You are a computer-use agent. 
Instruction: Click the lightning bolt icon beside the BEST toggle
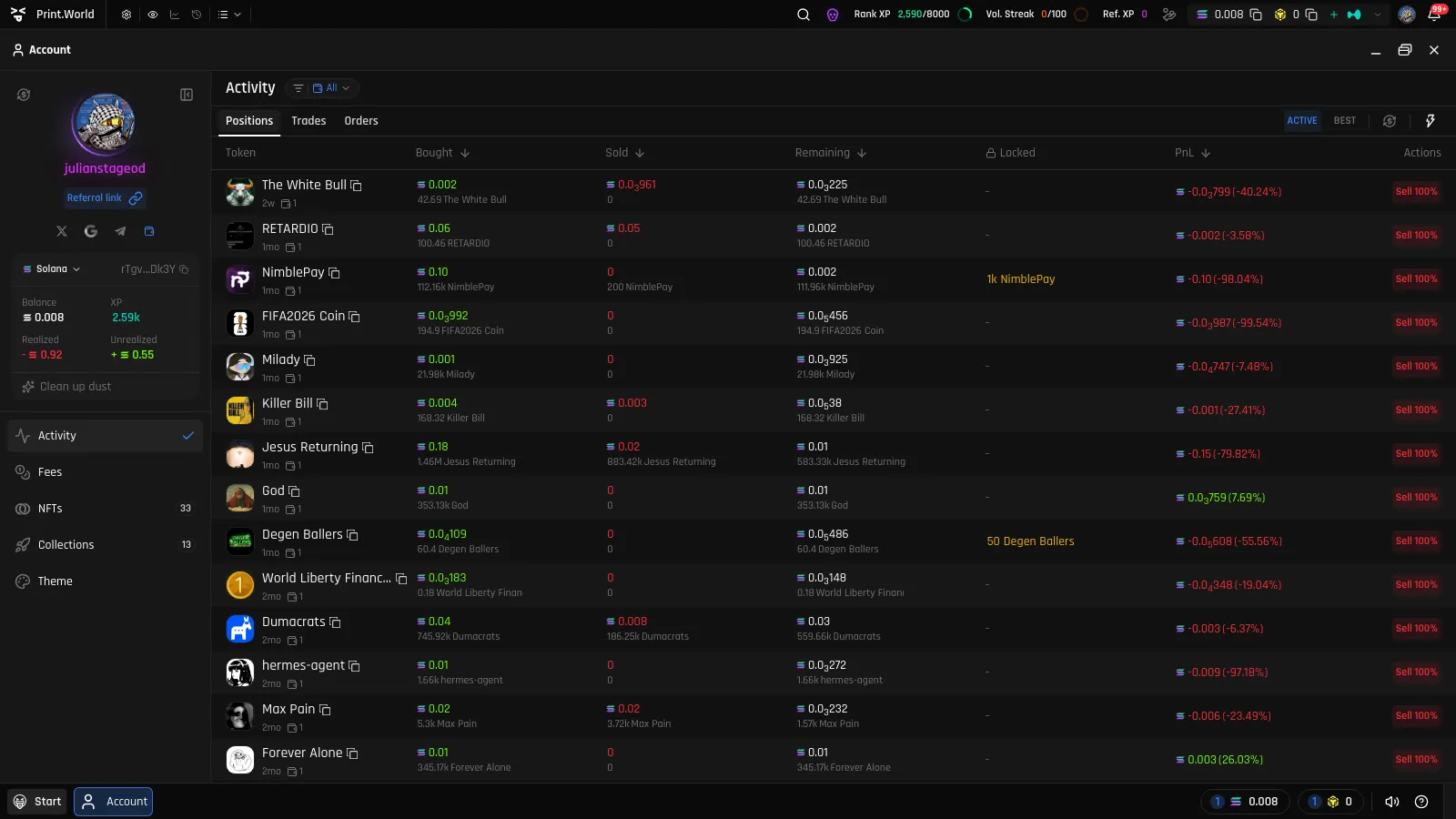(x=1431, y=121)
